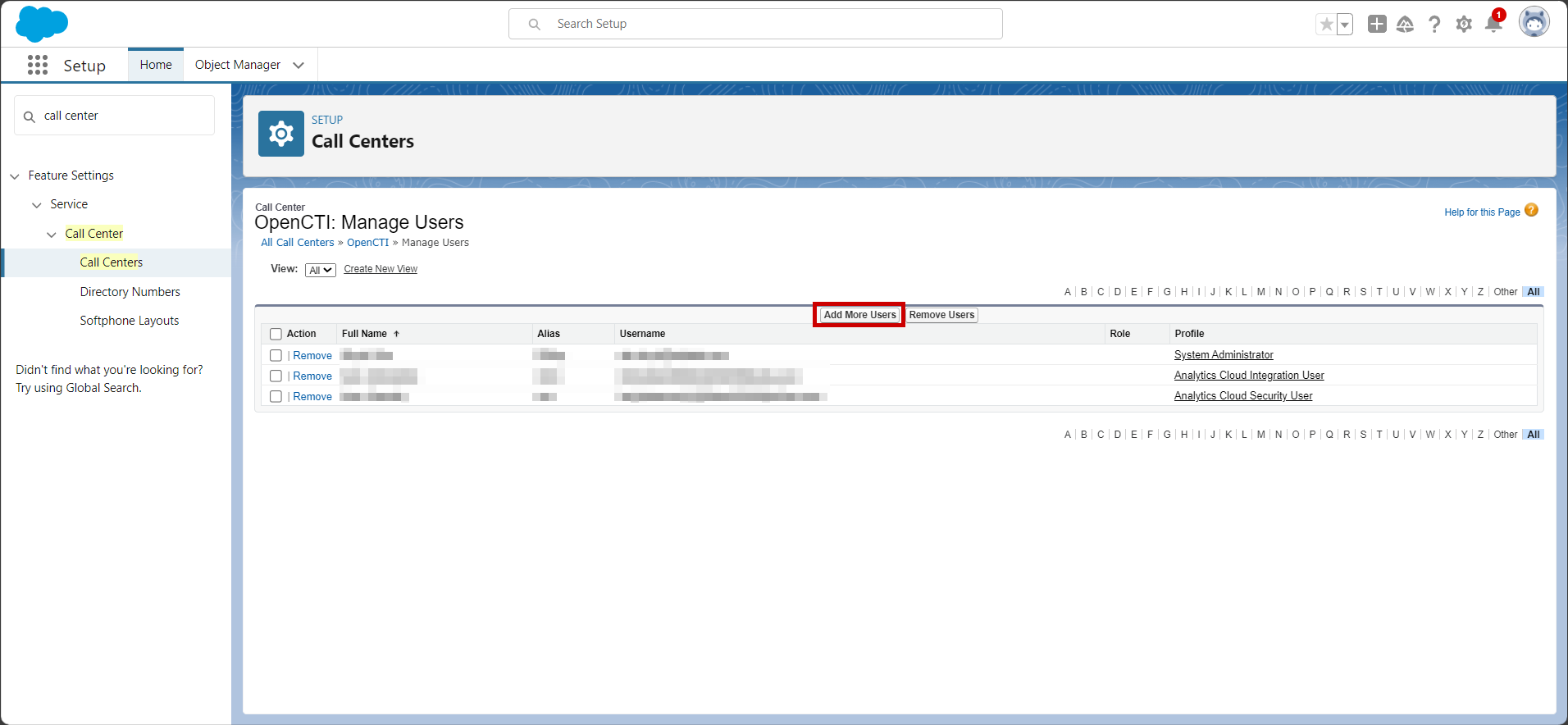Check the System Administrator row checkbox
Screen dimensions: 1568x725
click(x=276, y=355)
